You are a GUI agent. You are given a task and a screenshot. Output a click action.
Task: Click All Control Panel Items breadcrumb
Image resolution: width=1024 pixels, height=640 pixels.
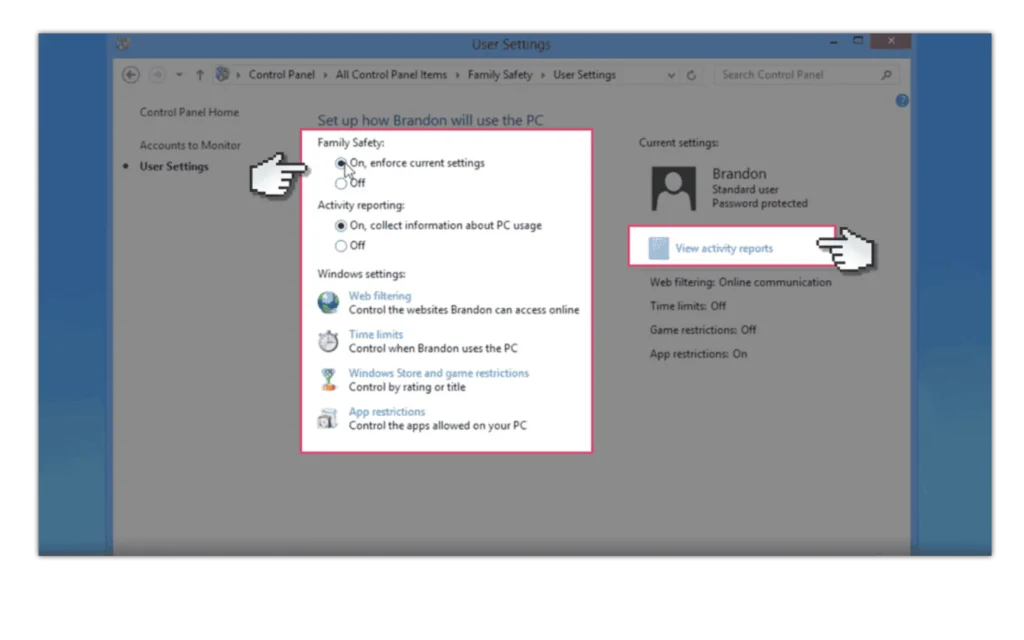391,75
